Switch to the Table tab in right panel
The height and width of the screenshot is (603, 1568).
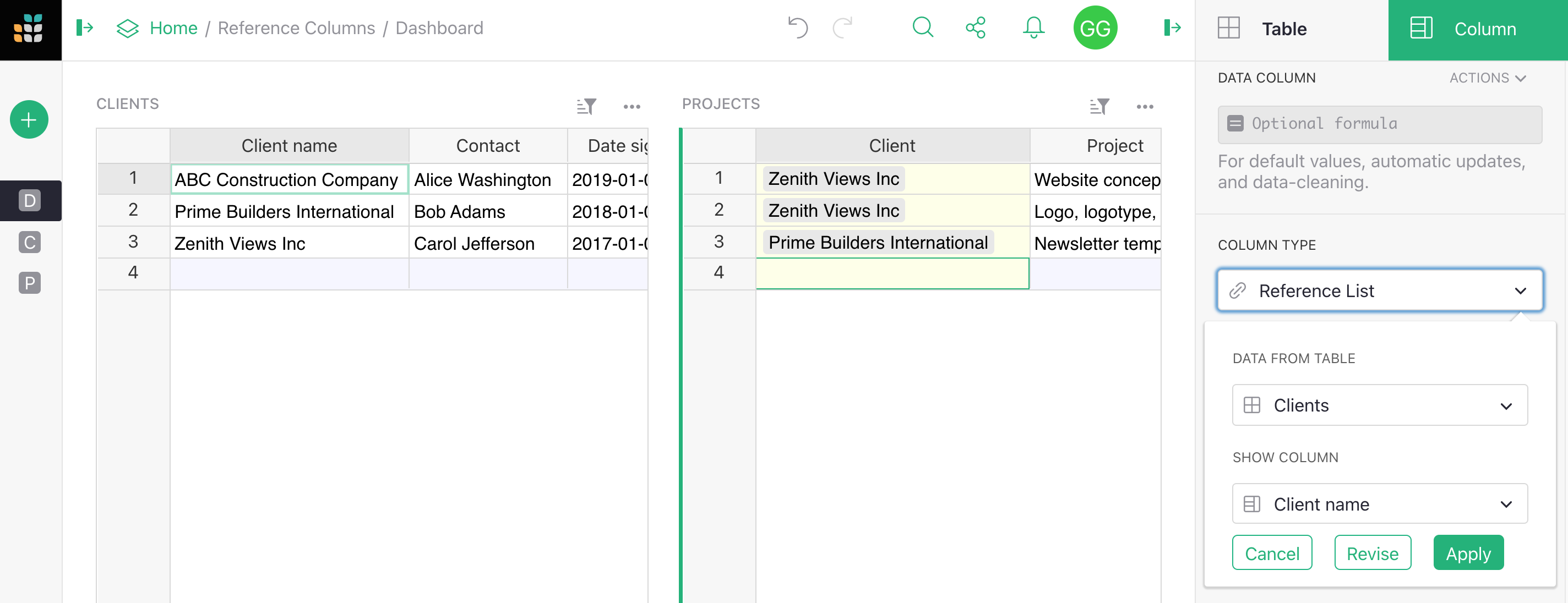1285,27
